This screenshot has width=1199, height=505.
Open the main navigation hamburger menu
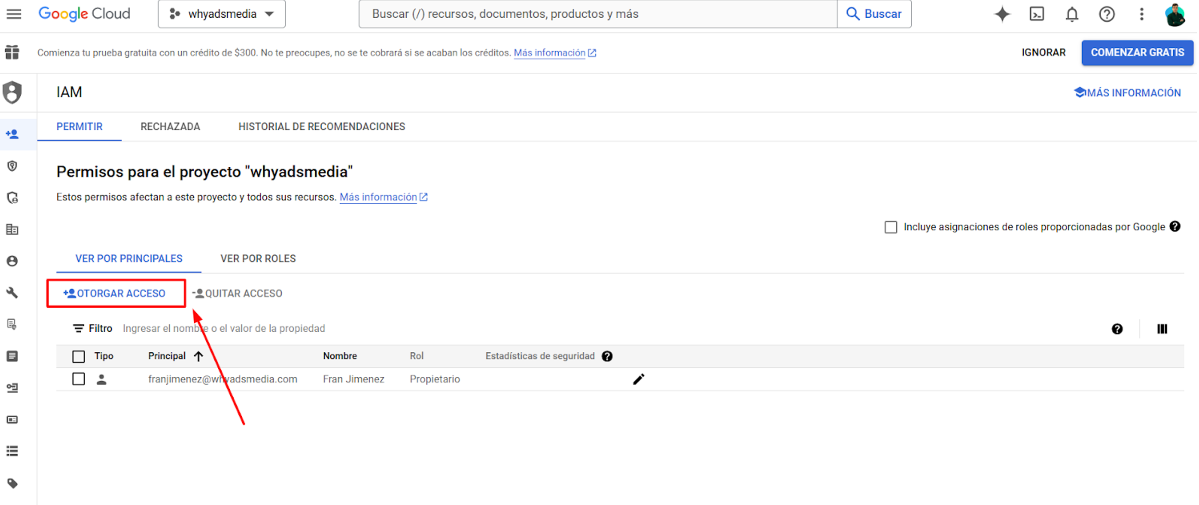pyautogui.click(x=14, y=14)
